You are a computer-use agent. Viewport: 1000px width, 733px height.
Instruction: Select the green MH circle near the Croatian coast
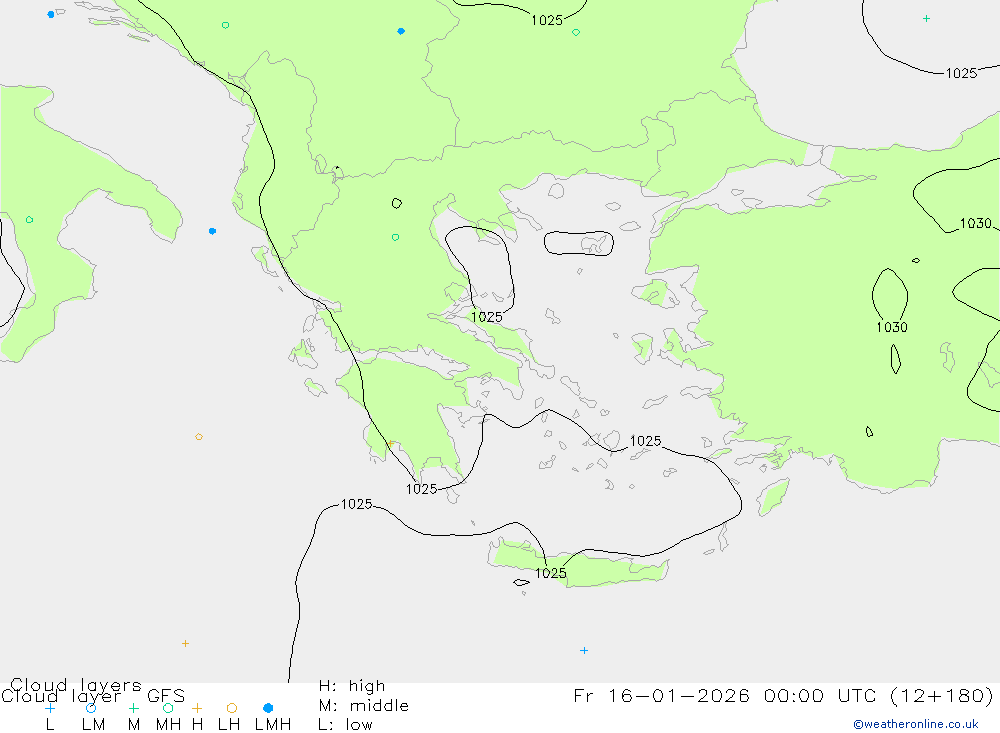pos(225,26)
